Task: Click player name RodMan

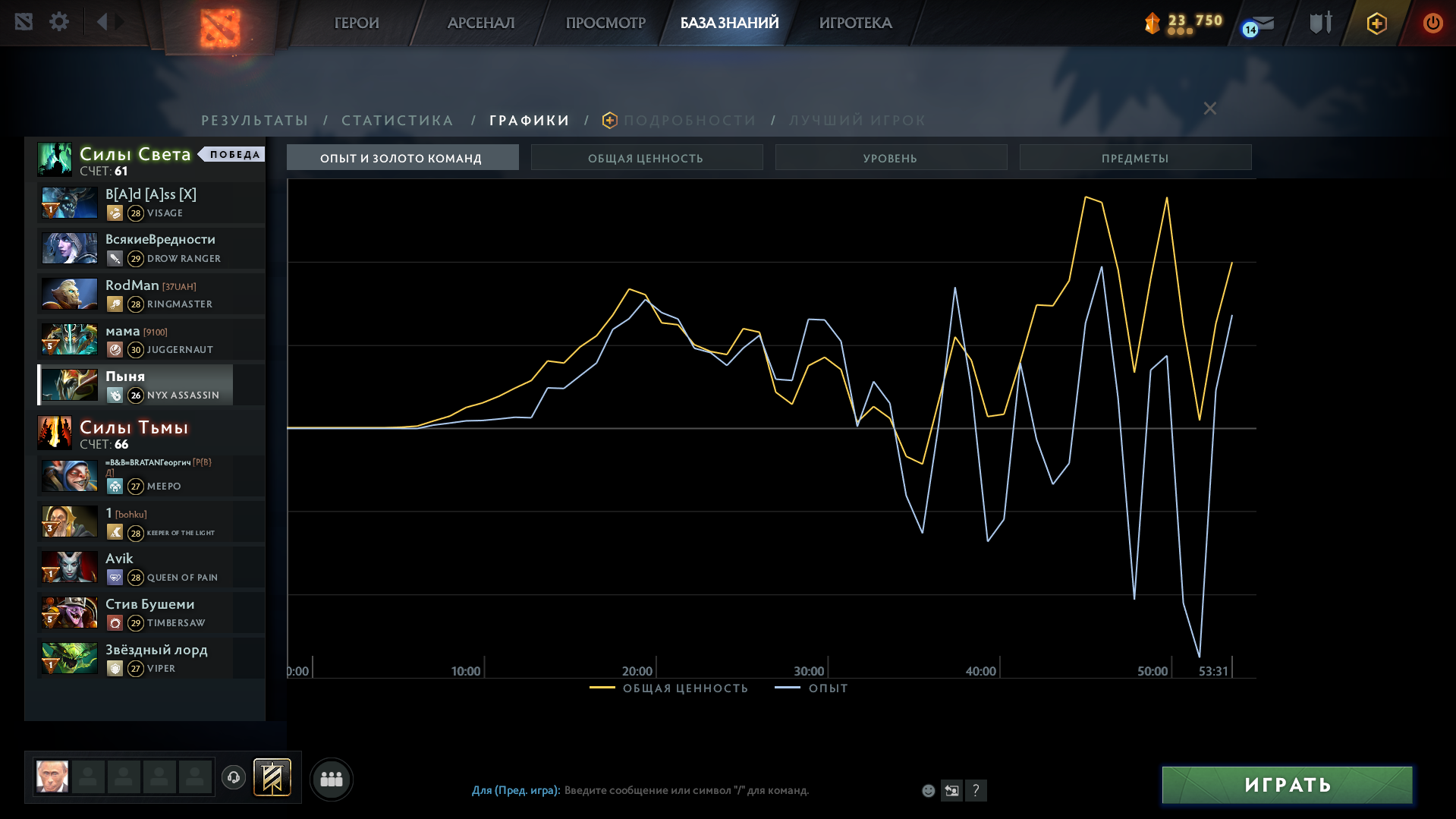Action: click(132, 285)
